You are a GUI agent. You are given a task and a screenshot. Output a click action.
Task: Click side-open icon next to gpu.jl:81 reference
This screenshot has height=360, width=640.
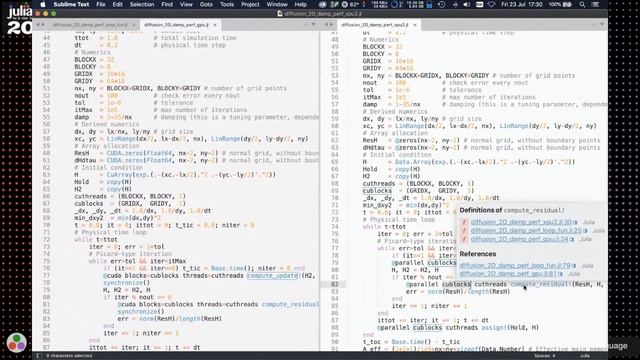point(561,274)
